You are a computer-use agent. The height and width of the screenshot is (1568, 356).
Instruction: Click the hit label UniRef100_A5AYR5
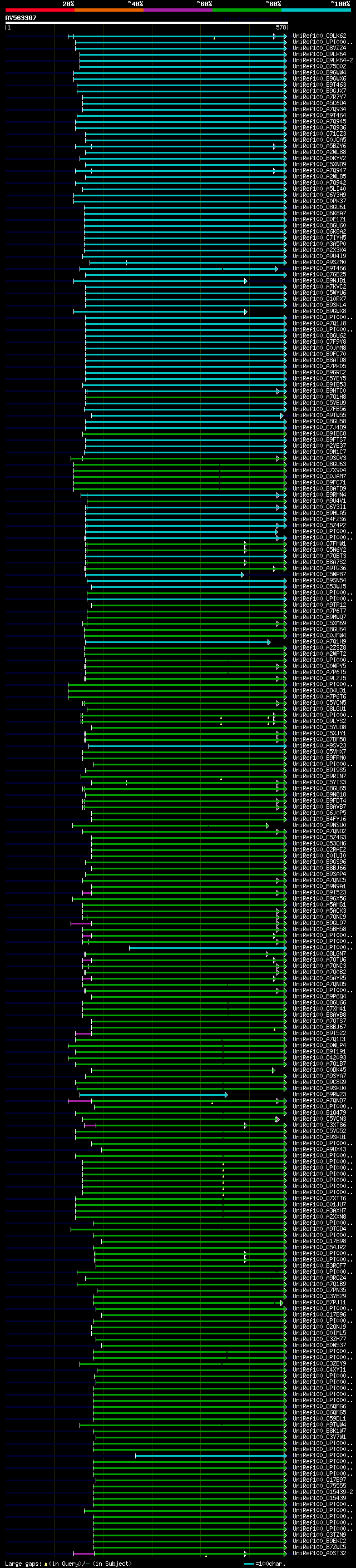[319, 978]
